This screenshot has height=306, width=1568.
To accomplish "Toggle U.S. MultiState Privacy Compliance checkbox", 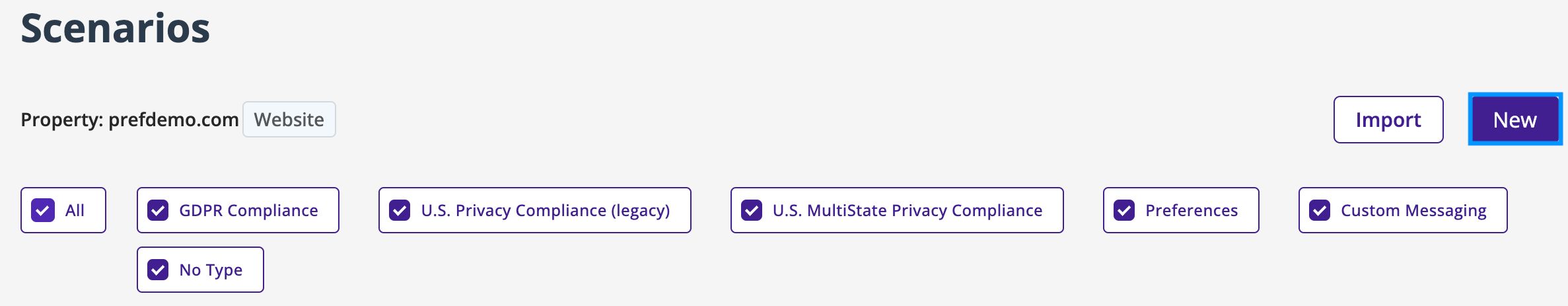I will 752,210.
